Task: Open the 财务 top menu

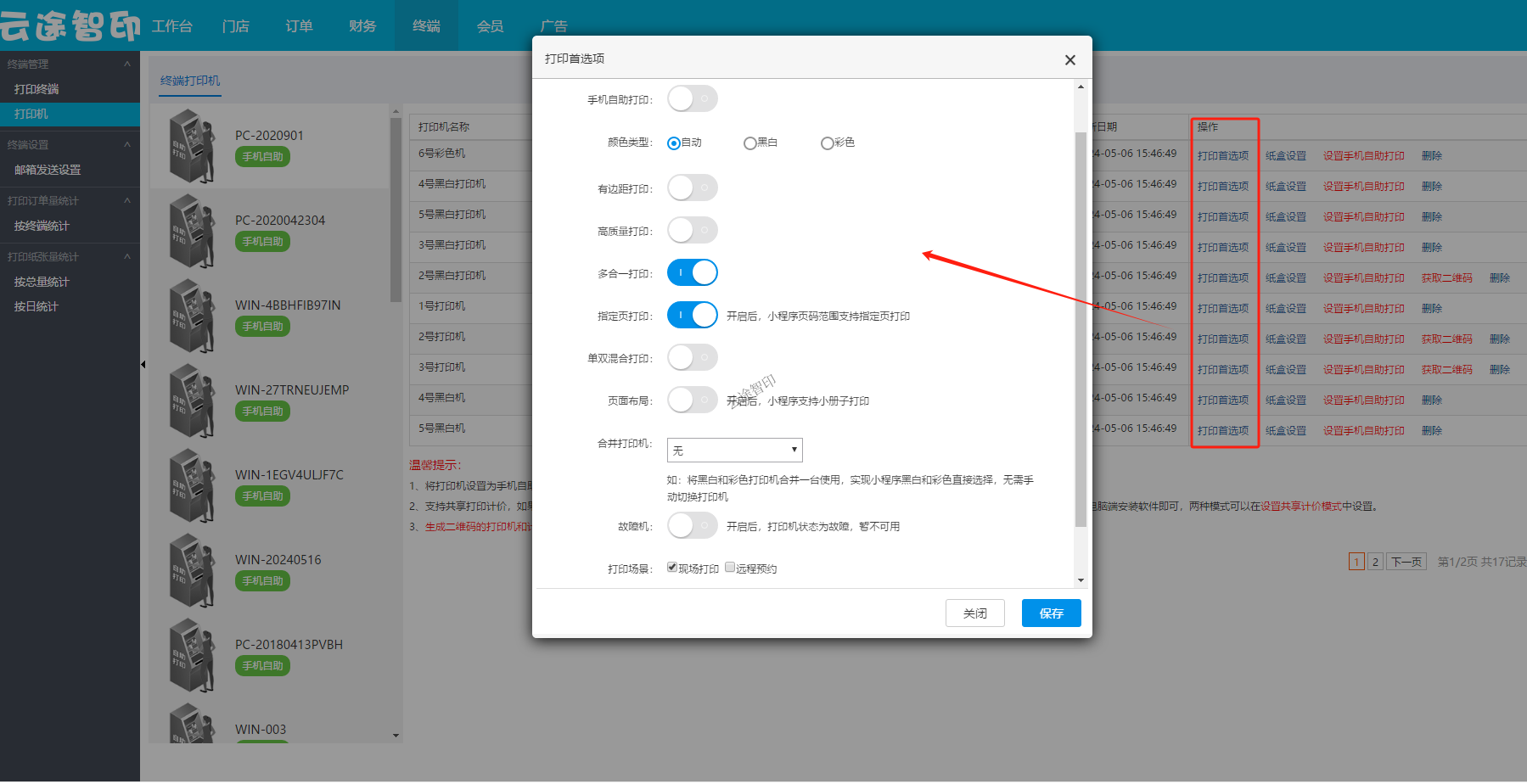Action: pos(362,26)
